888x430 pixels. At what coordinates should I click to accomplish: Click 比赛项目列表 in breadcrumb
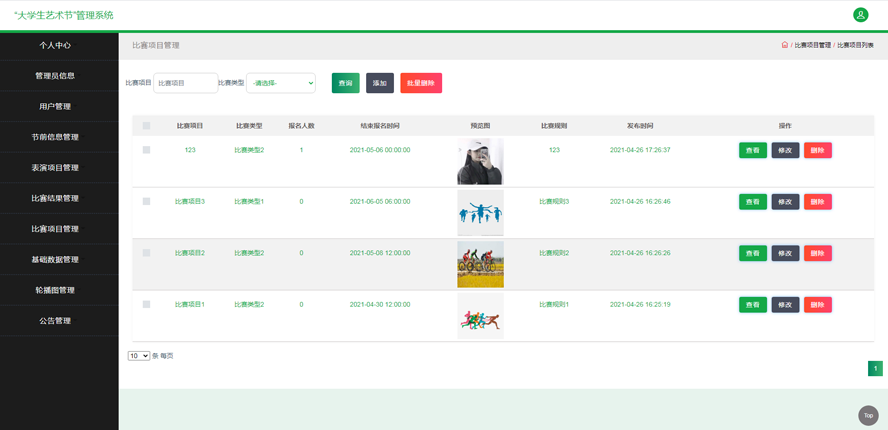click(855, 45)
